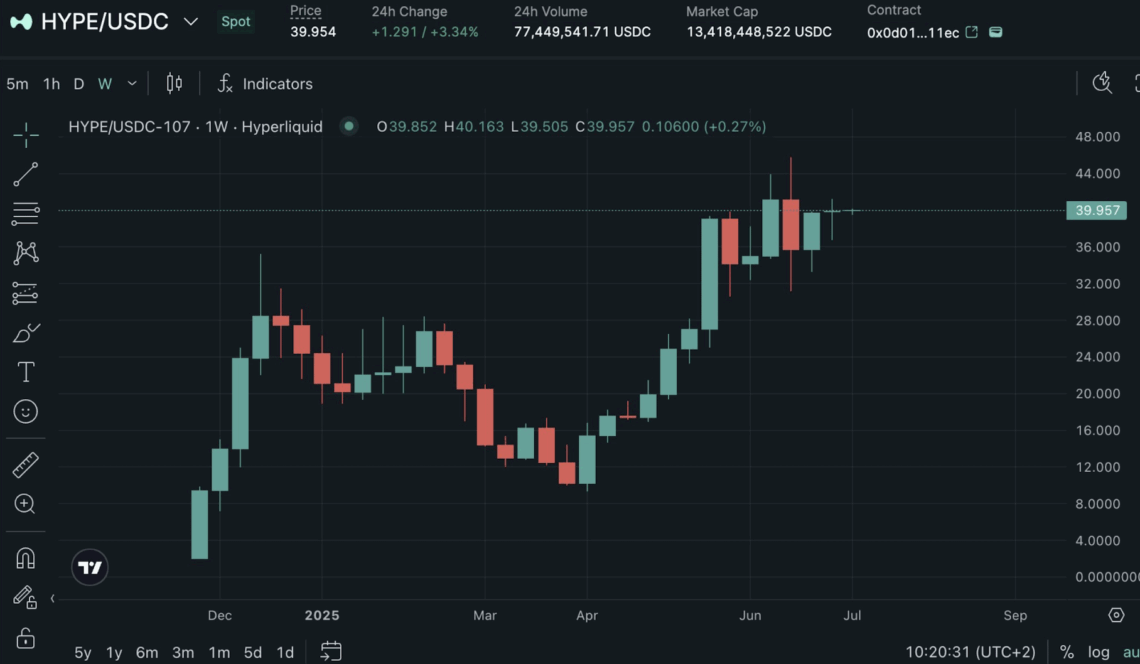Select the brush drawing tool
This screenshot has height=664, width=1140.
tap(25, 331)
